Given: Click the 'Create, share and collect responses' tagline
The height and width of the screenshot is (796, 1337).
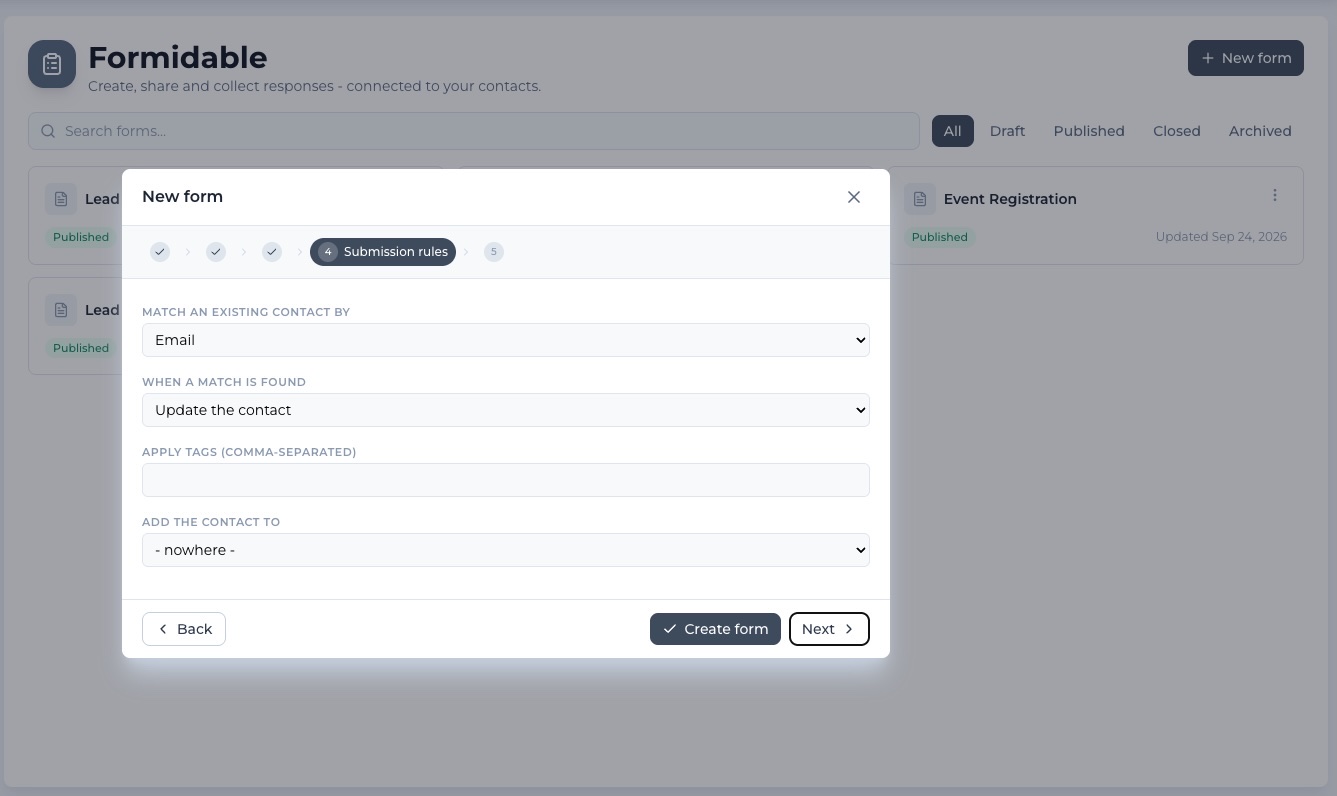Looking at the screenshot, I should (314, 86).
